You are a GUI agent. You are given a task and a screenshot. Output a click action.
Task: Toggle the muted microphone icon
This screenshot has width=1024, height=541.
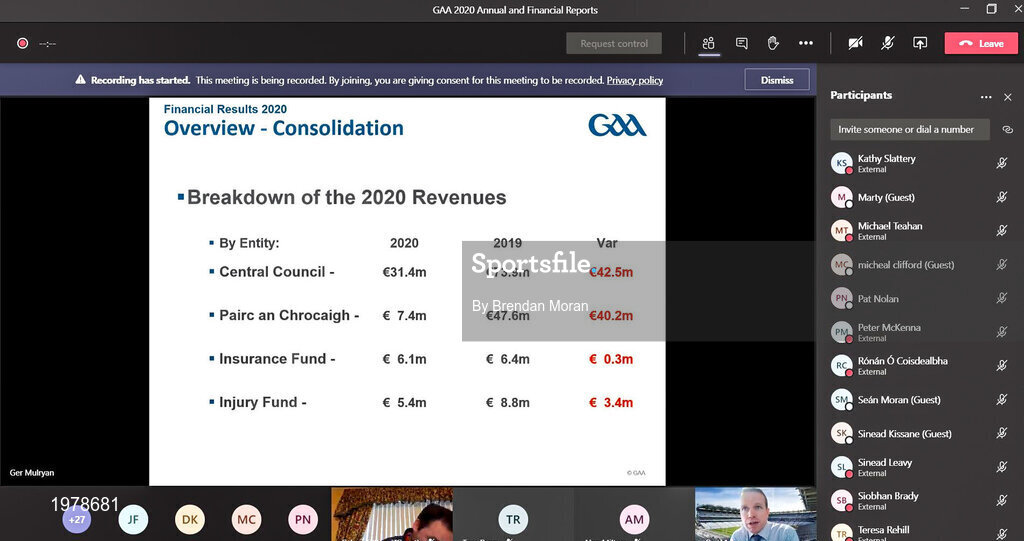[x=888, y=43]
